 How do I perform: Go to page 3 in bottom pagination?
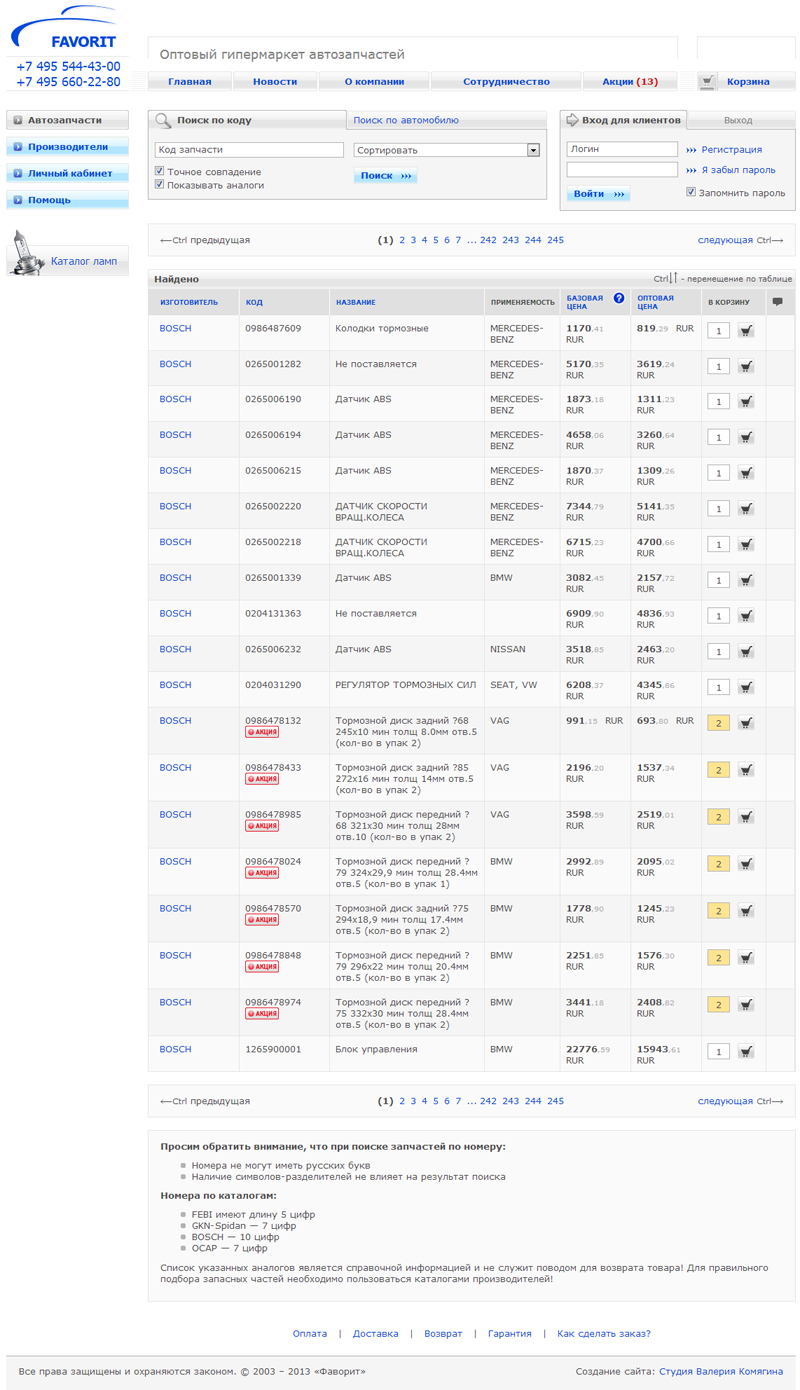pyautogui.click(x=413, y=1101)
